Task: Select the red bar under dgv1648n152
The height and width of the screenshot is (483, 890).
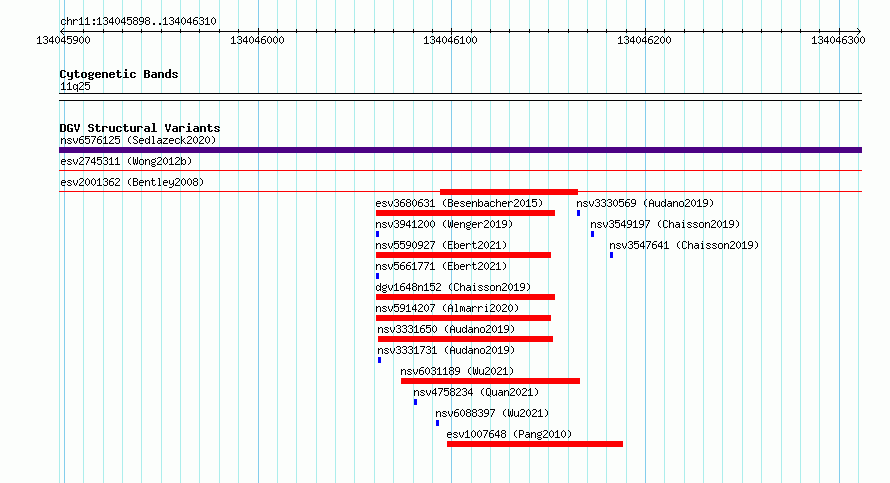Action: [x=465, y=297]
